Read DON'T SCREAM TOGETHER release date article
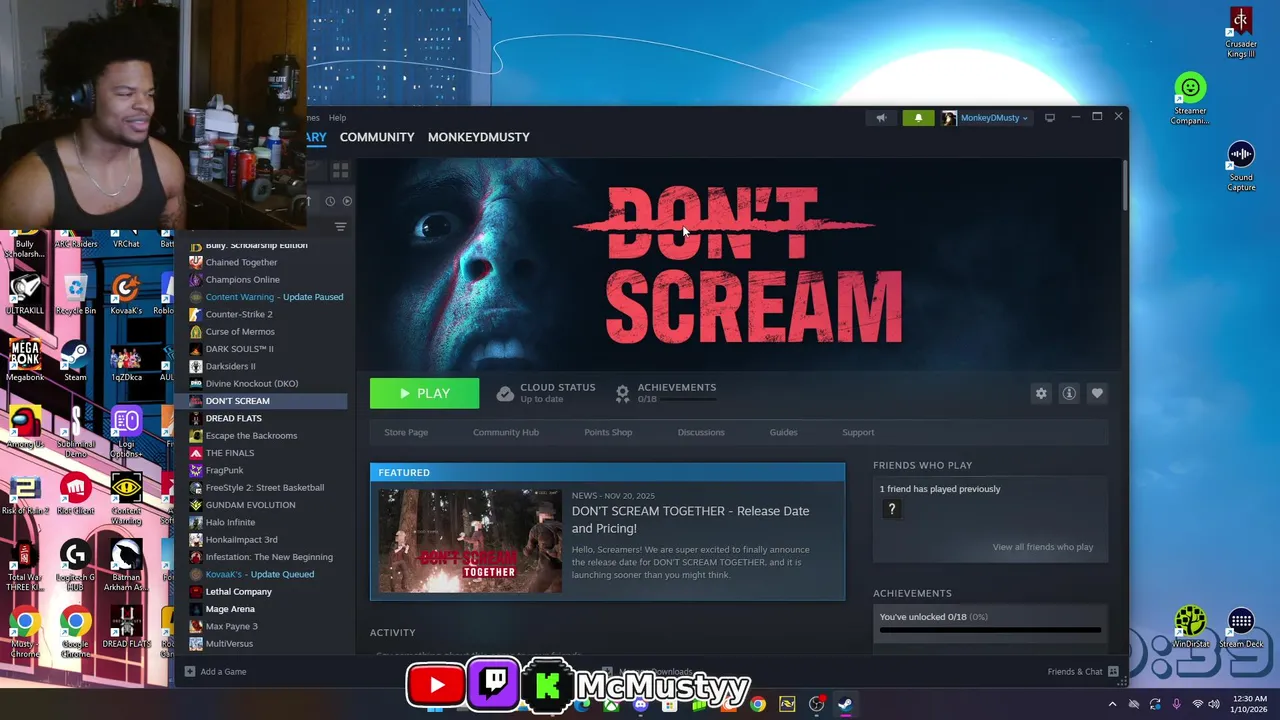 click(x=690, y=519)
